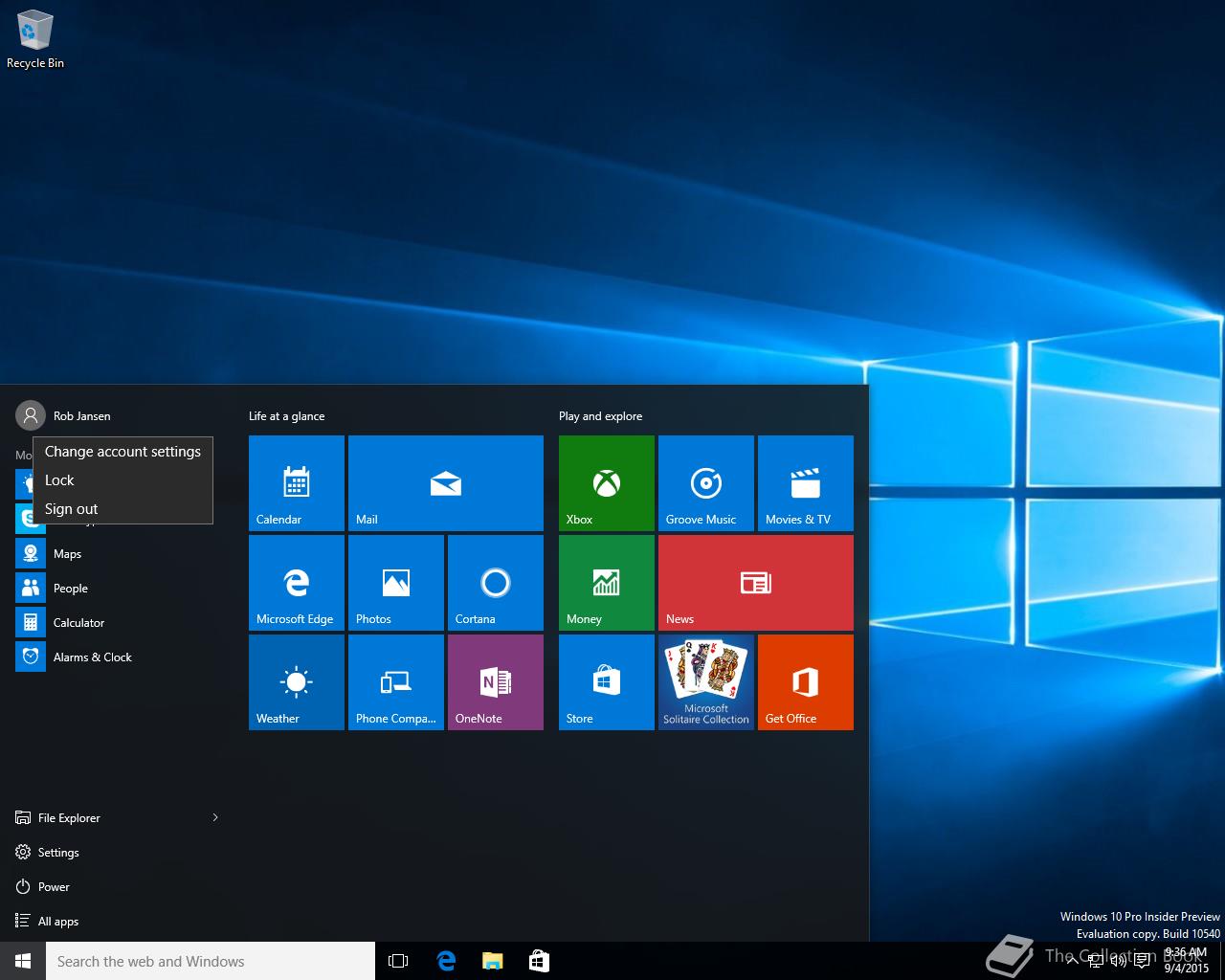Open the Cortana tile

click(x=496, y=583)
